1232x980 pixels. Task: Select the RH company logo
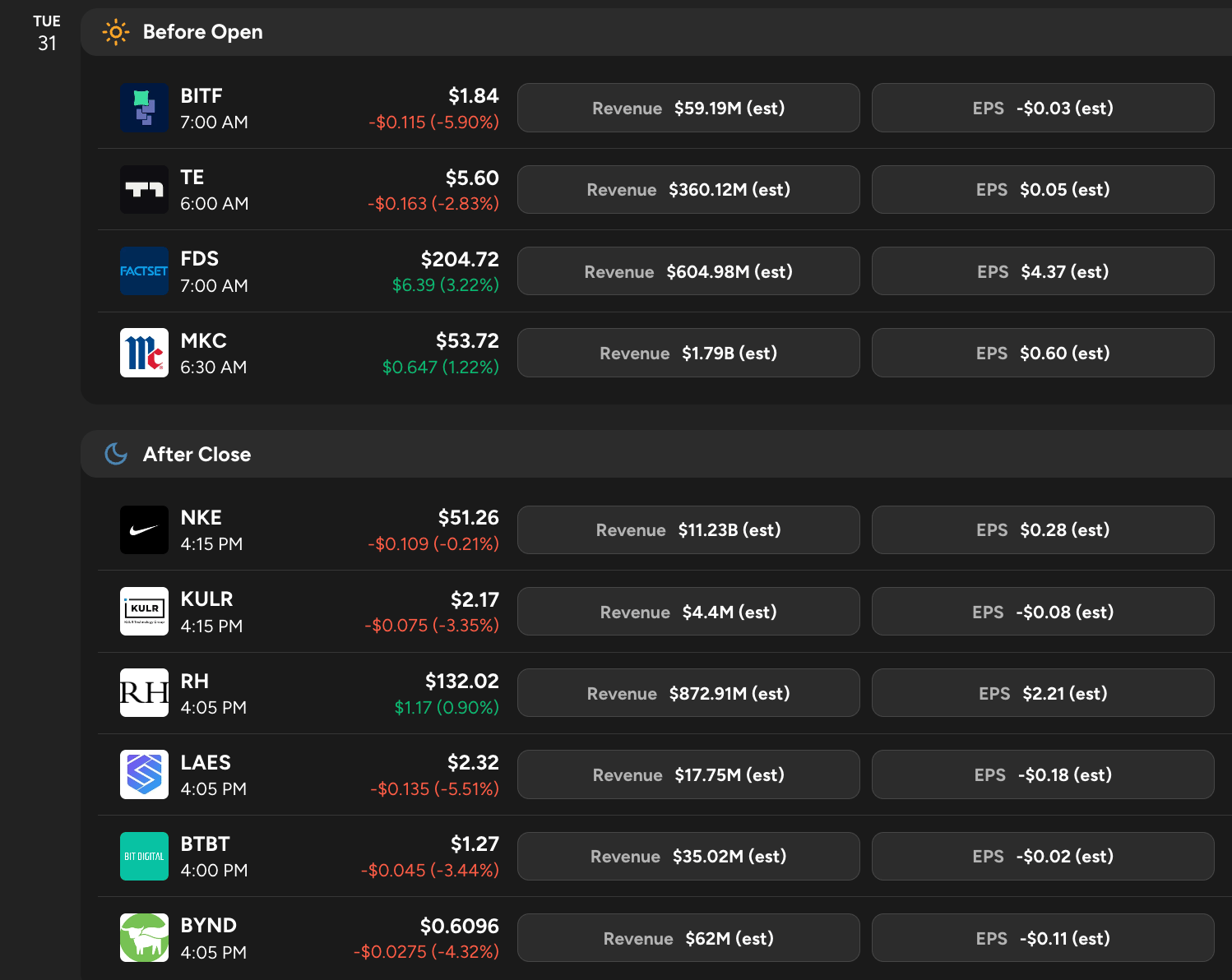144,693
